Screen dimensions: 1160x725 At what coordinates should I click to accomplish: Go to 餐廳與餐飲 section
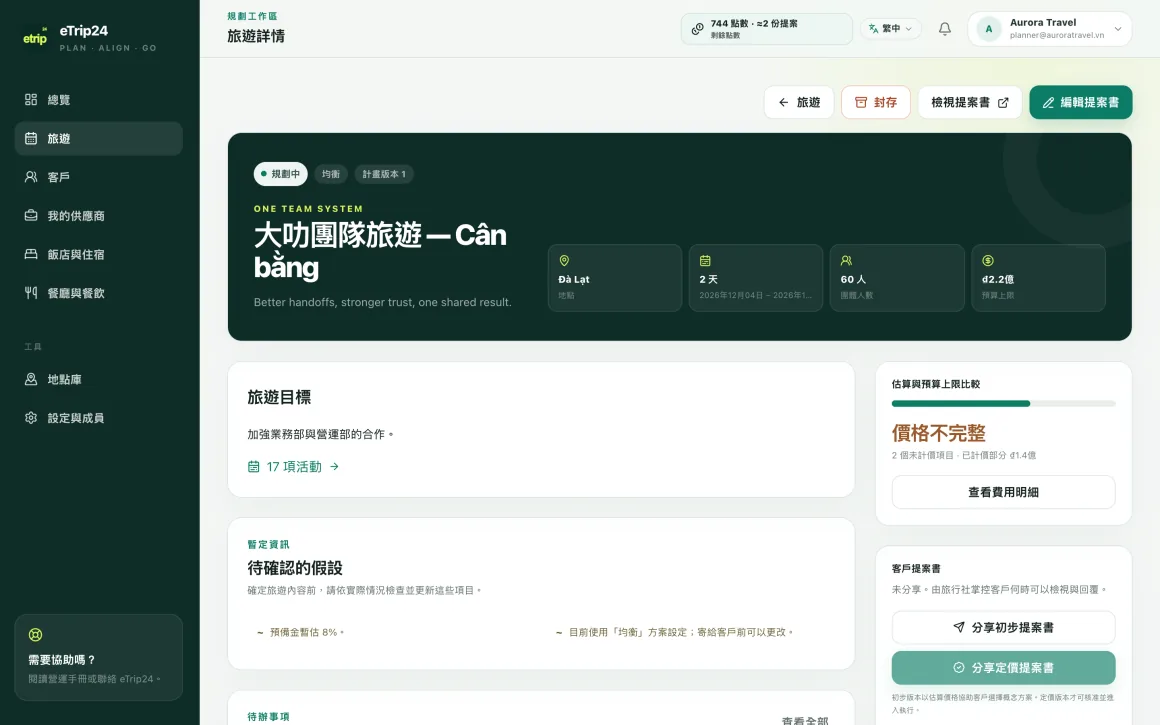click(98, 292)
